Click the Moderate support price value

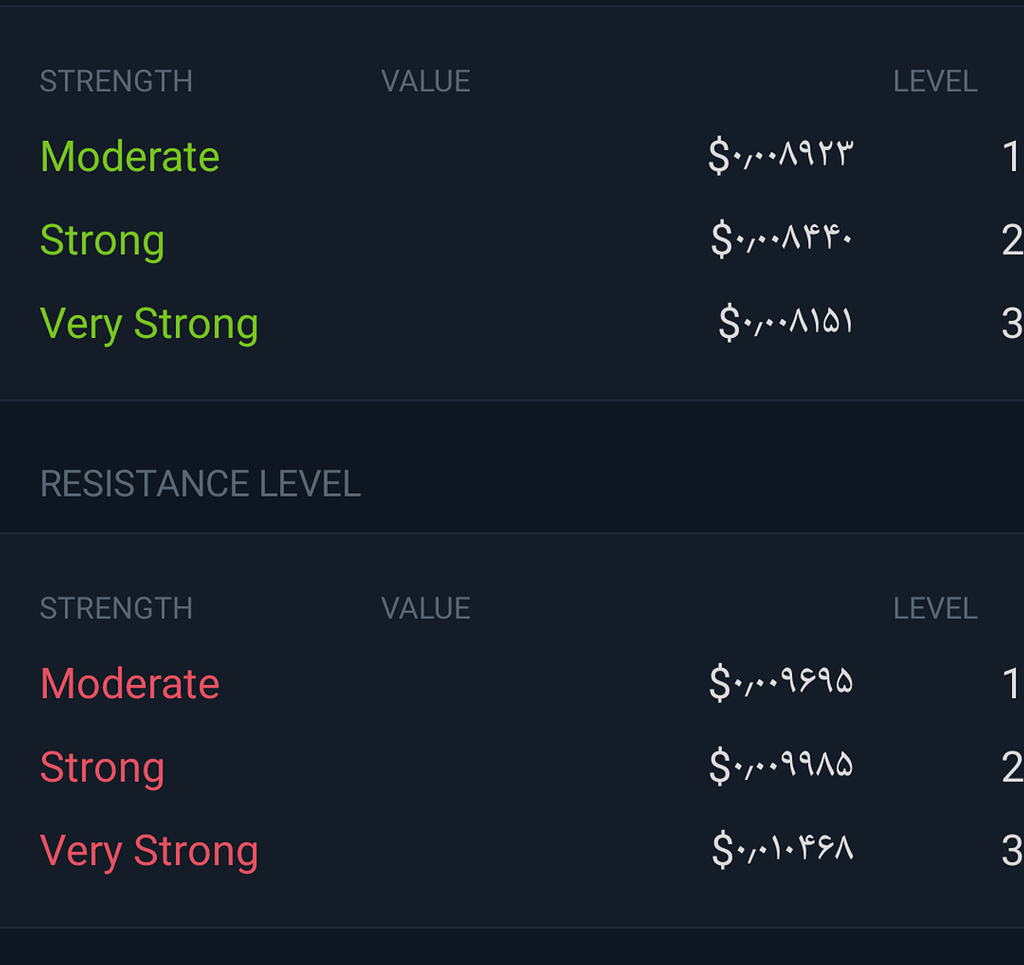pos(781,156)
